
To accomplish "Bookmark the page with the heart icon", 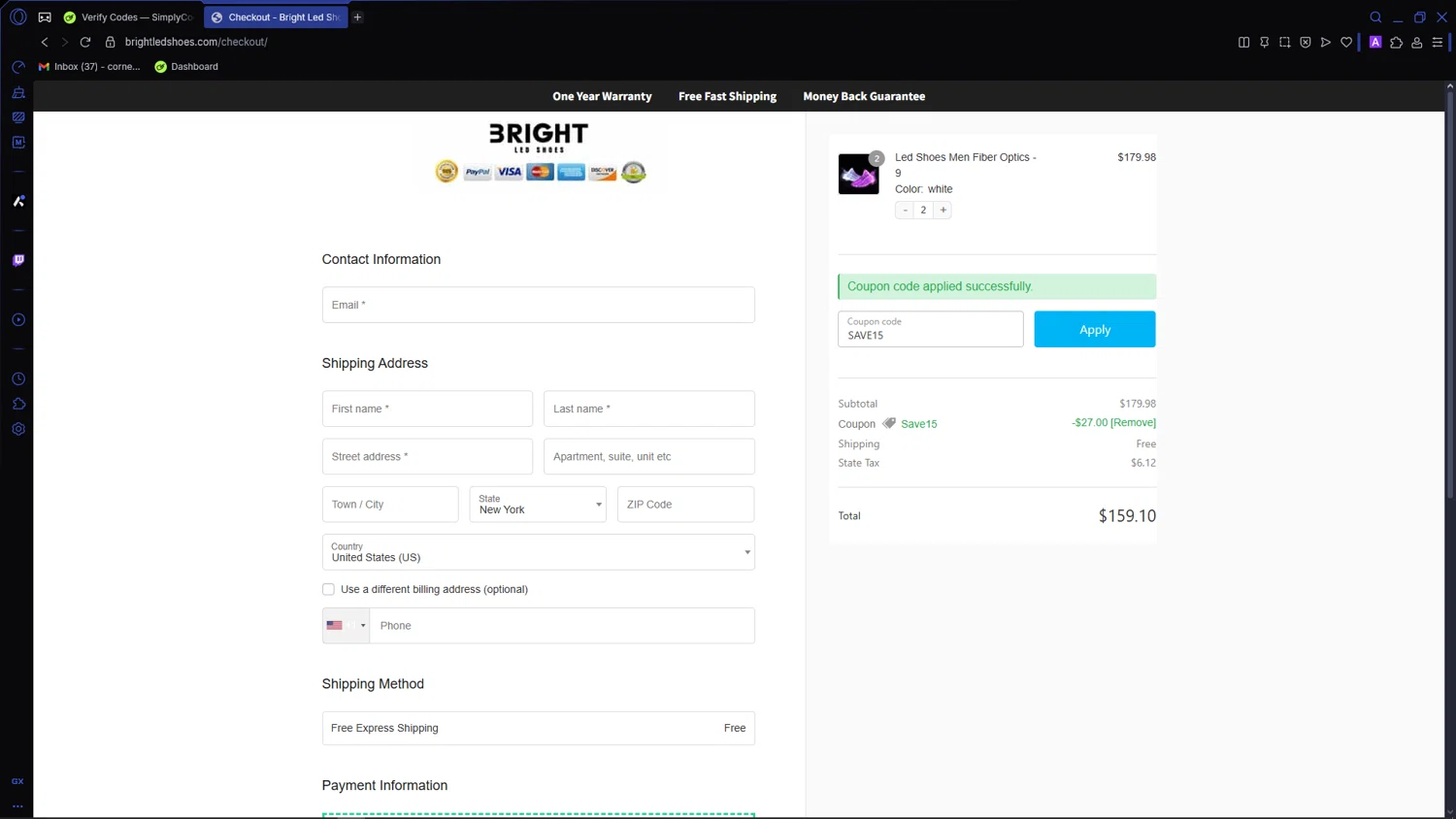I will tap(1346, 42).
